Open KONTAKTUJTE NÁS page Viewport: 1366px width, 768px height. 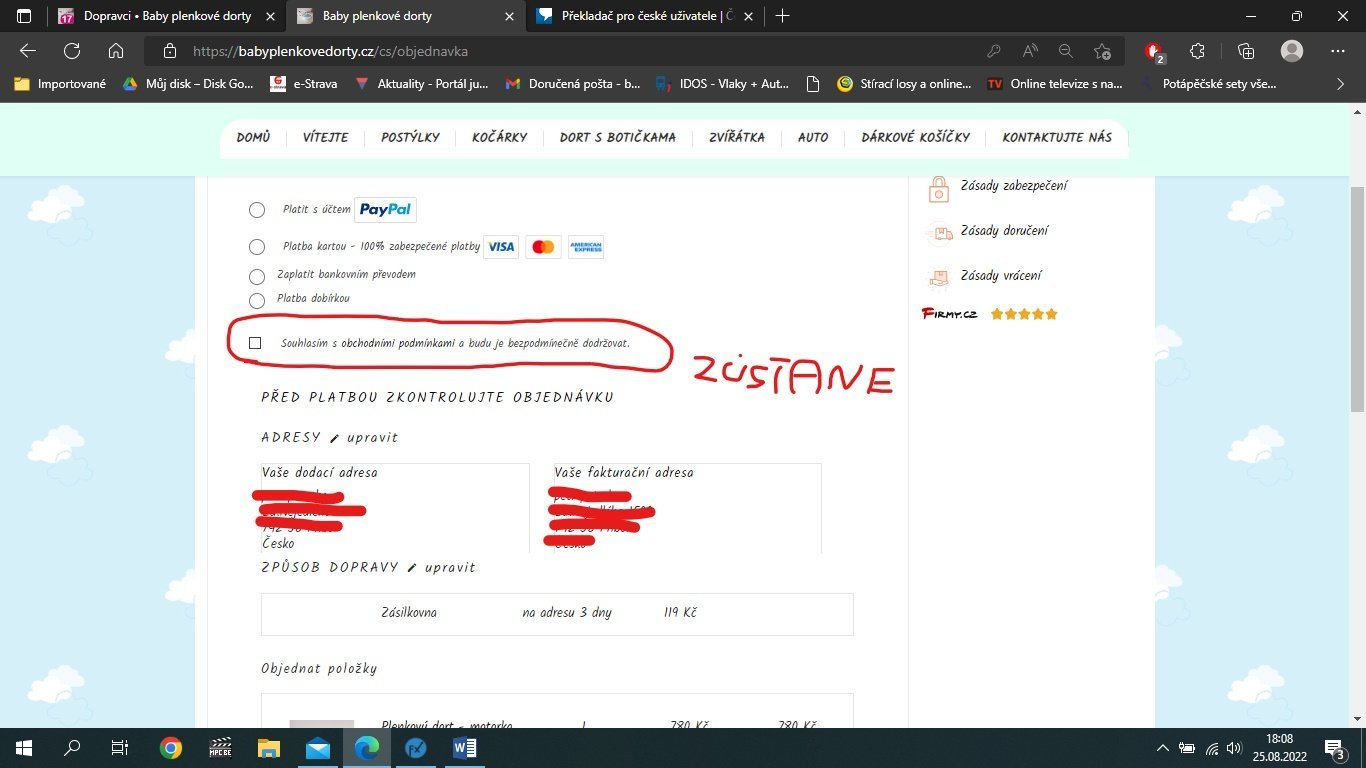(x=1057, y=137)
